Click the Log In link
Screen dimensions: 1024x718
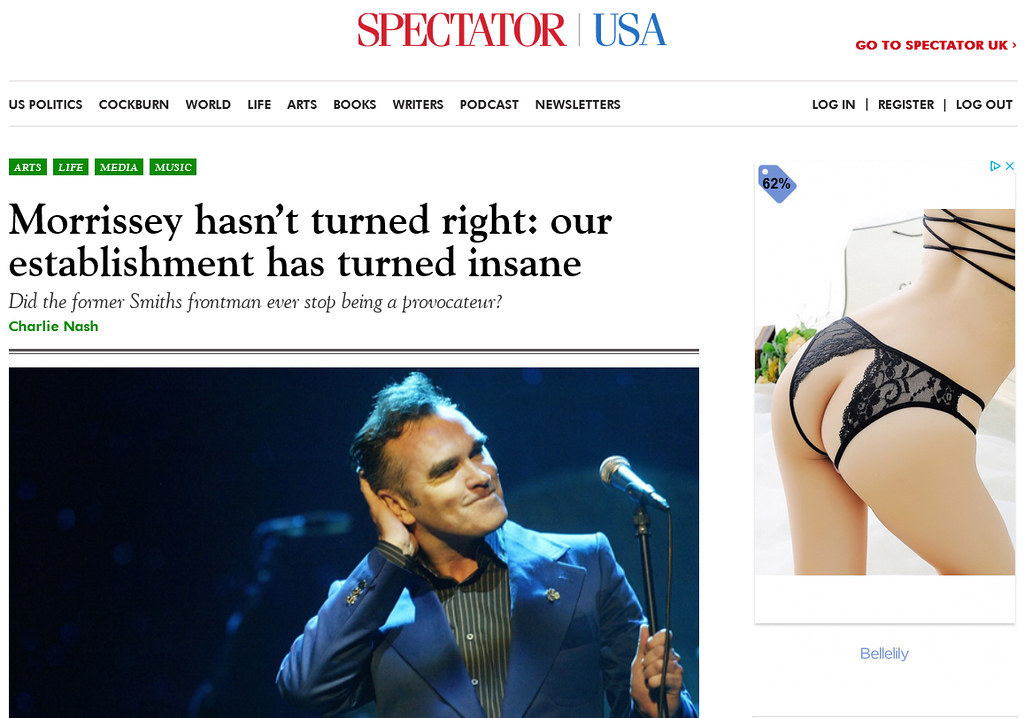(833, 105)
